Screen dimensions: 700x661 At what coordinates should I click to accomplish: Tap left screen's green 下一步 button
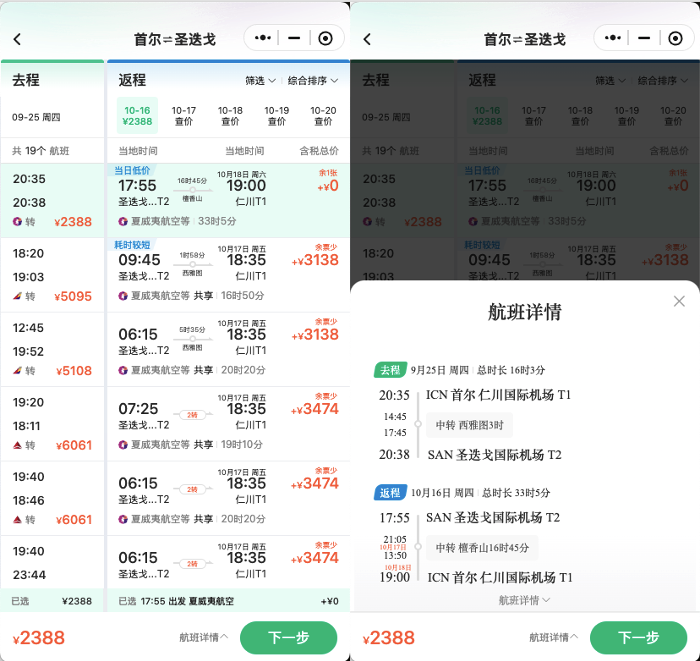(x=288, y=637)
